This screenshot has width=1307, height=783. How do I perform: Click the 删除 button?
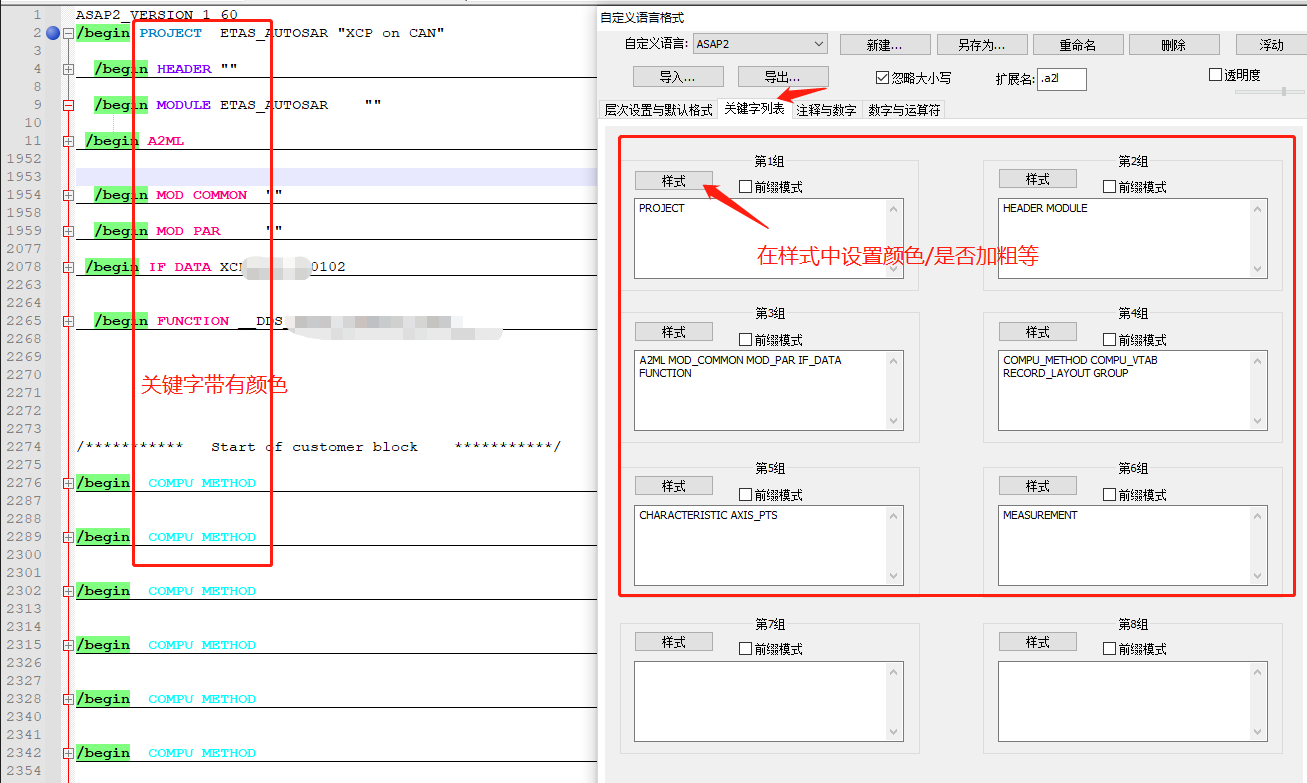pos(1174,45)
